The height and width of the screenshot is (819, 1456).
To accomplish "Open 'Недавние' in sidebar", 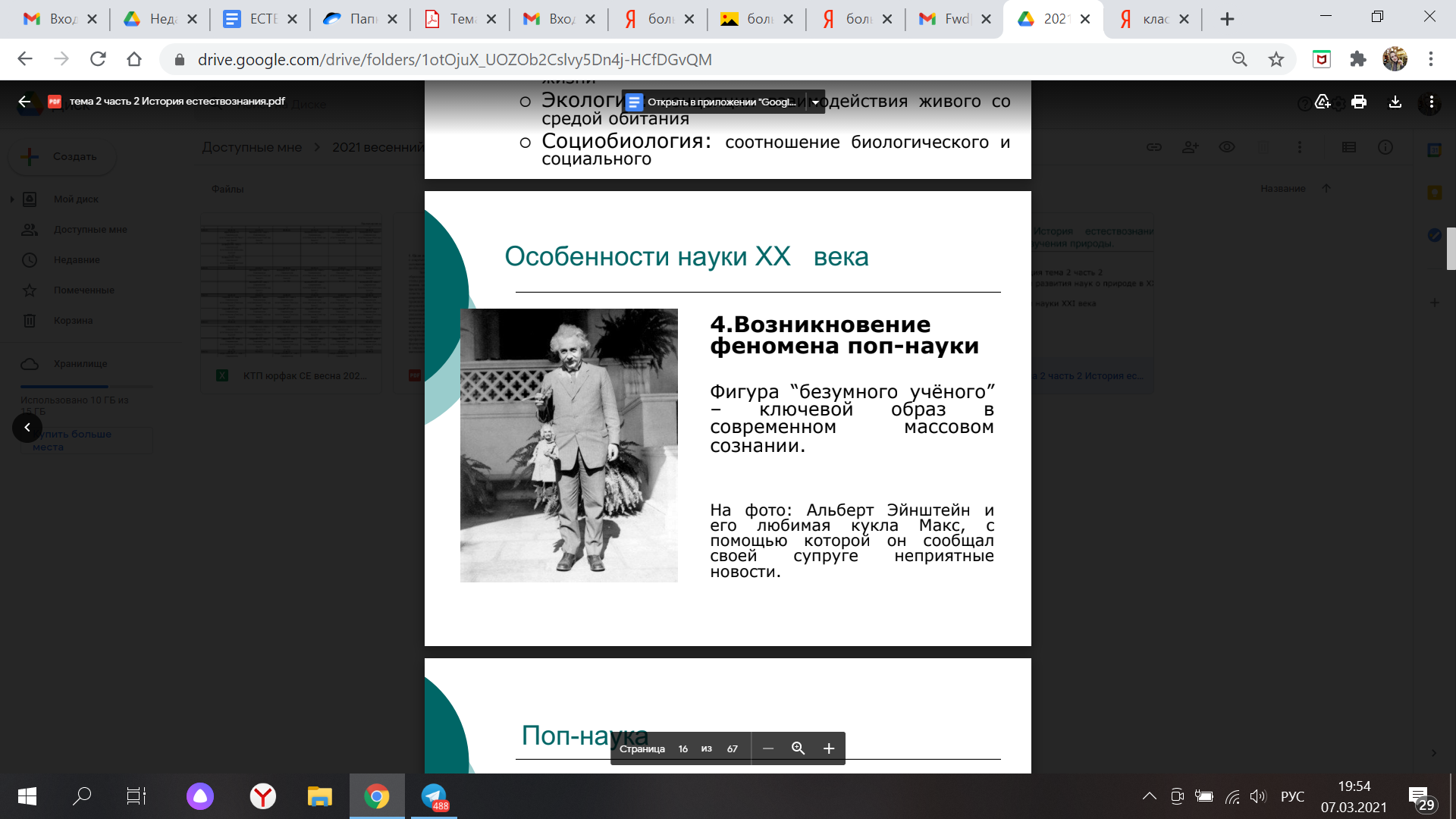I will (x=77, y=260).
